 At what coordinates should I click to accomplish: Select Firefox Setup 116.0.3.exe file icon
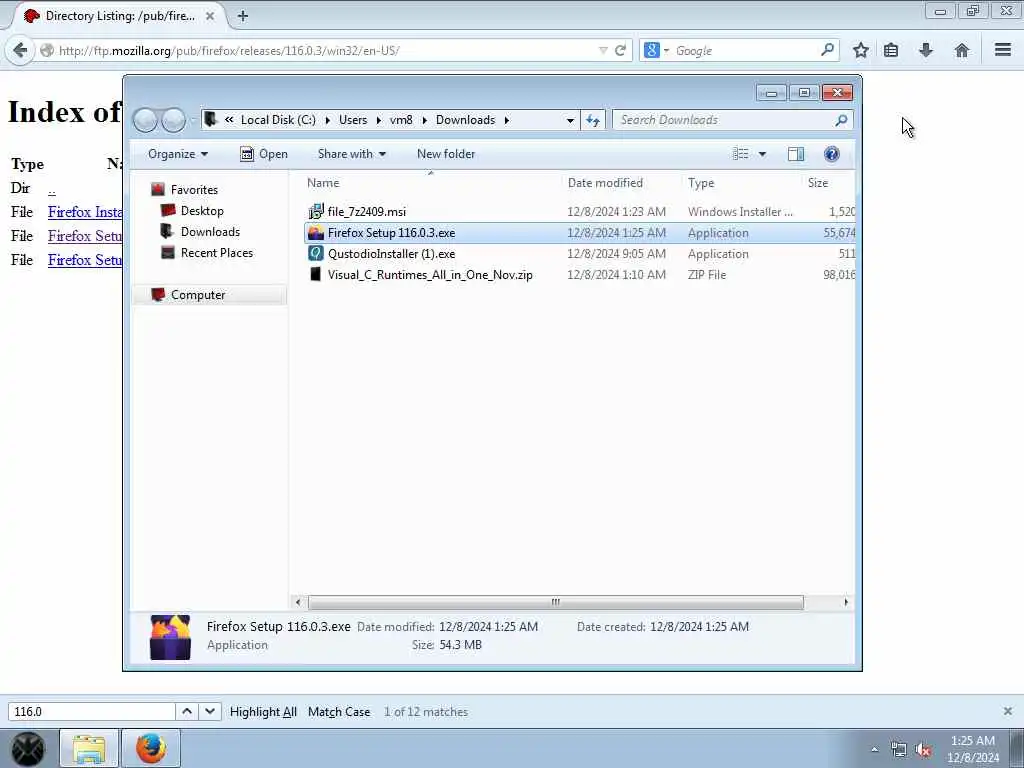tap(316, 233)
